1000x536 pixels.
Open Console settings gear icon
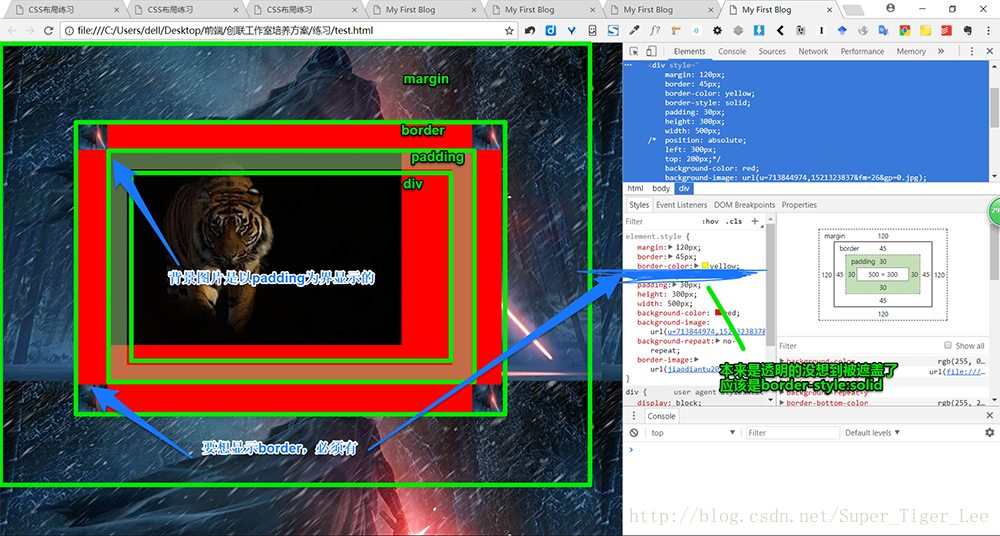(x=990, y=433)
